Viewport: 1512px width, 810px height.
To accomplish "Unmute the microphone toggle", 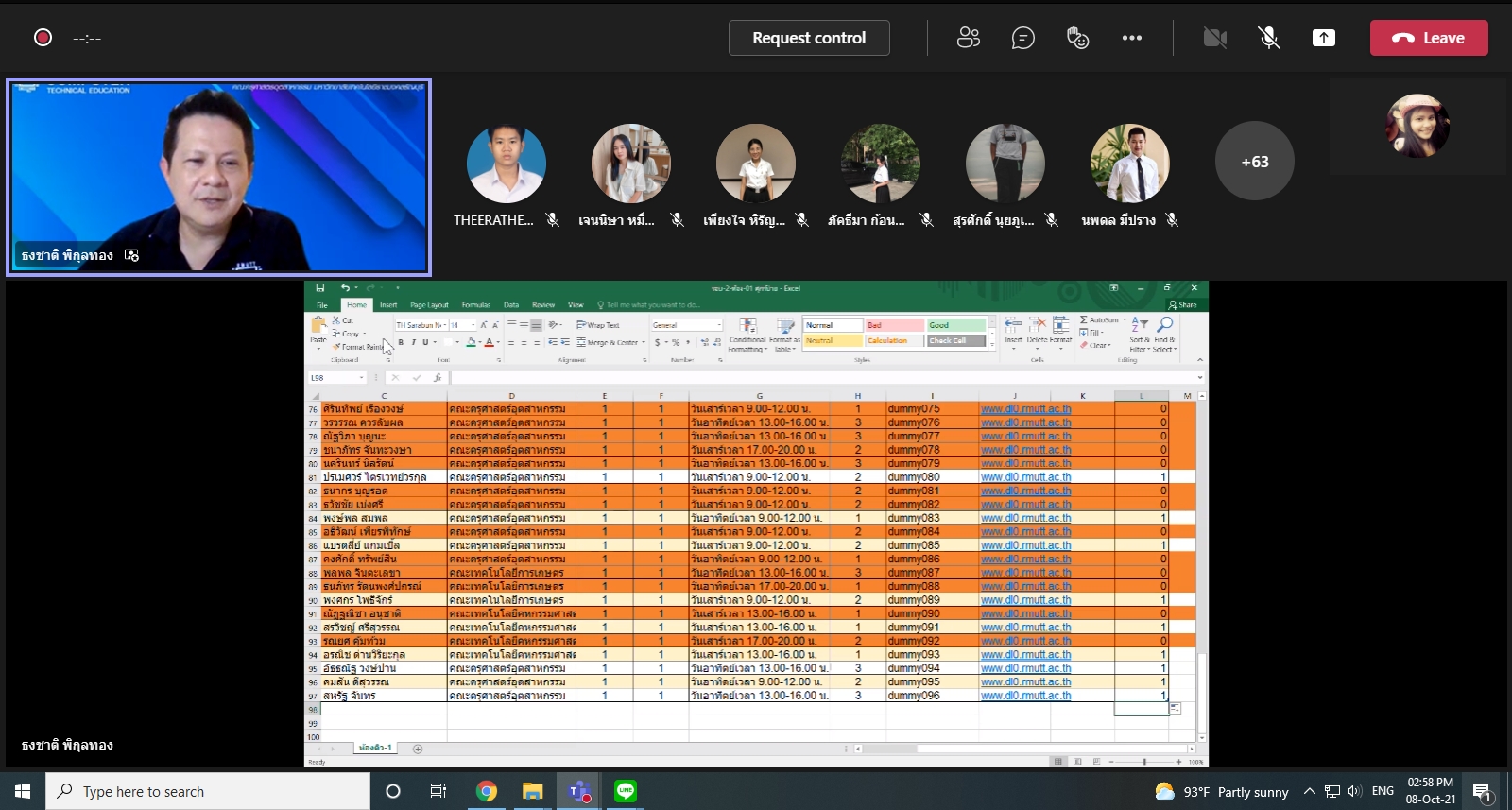I will pos(1269,38).
